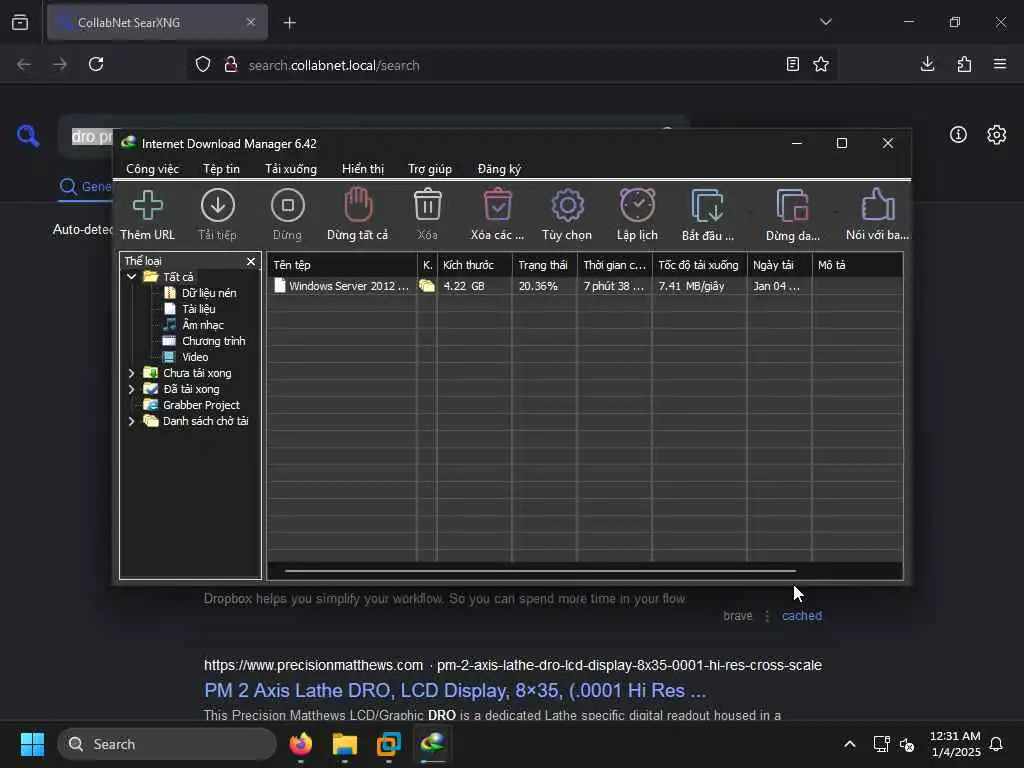The image size is (1024, 768).
Task: Click the SearXNG info icon
Action: pyautogui.click(x=958, y=135)
